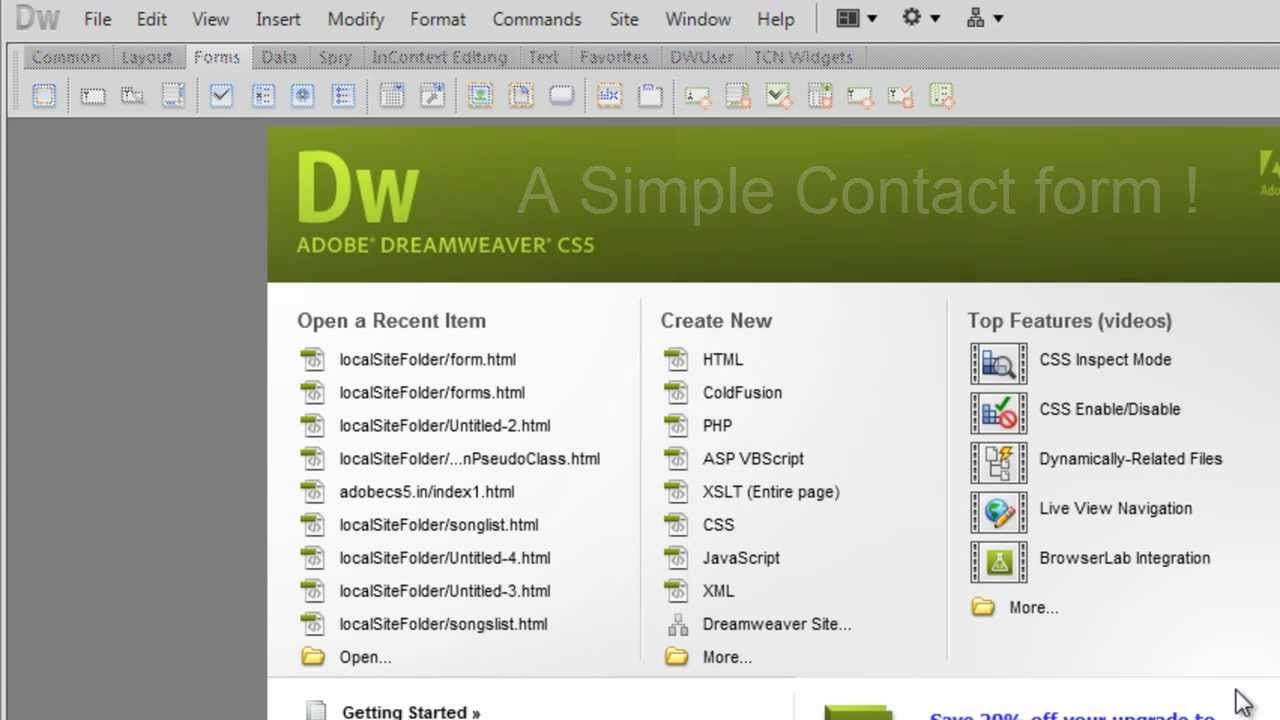Insert Spry Validation Textarea
The width and height of the screenshot is (1280, 720).
click(738, 96)
